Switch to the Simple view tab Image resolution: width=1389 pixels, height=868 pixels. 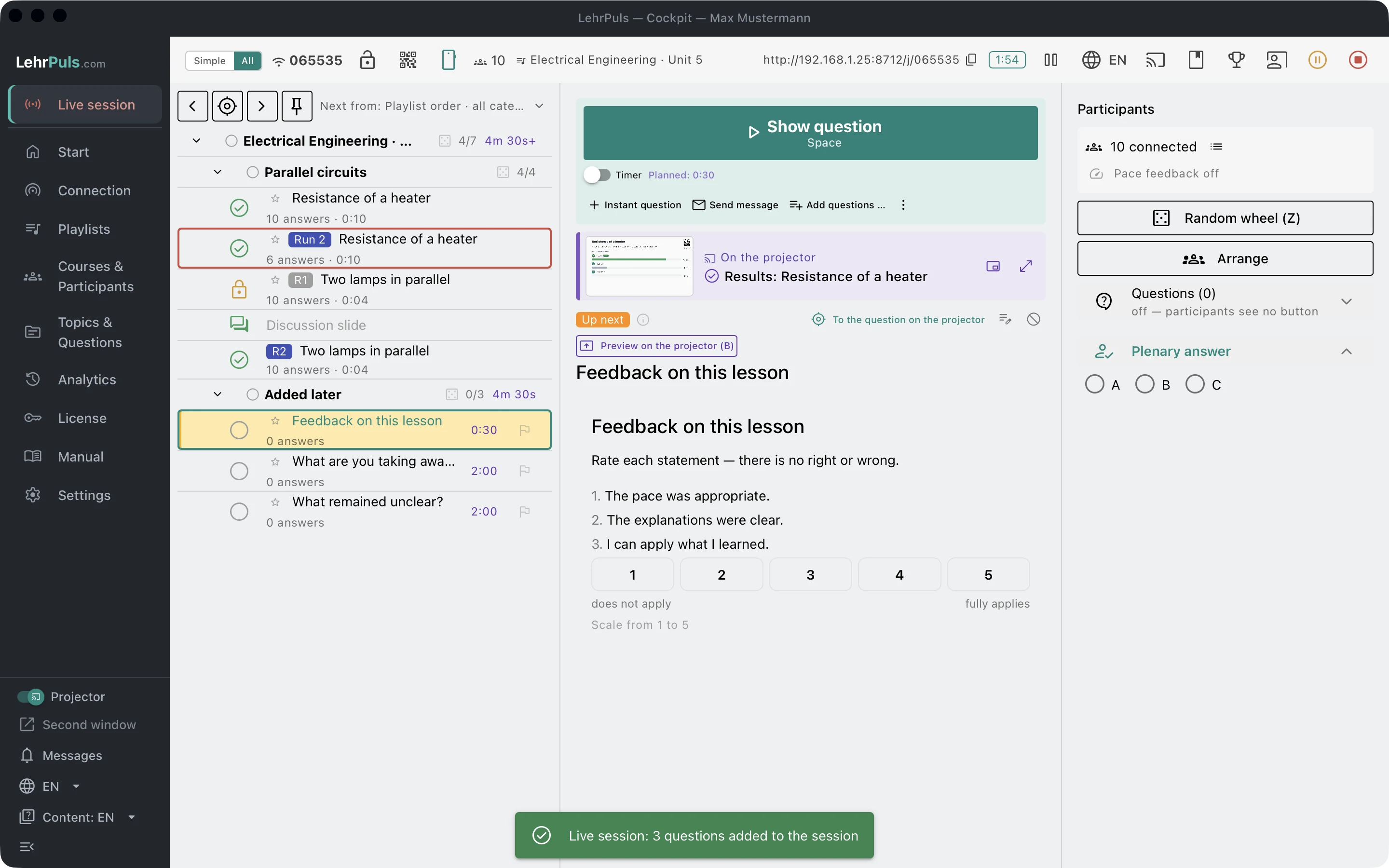[x=209, y=60]
